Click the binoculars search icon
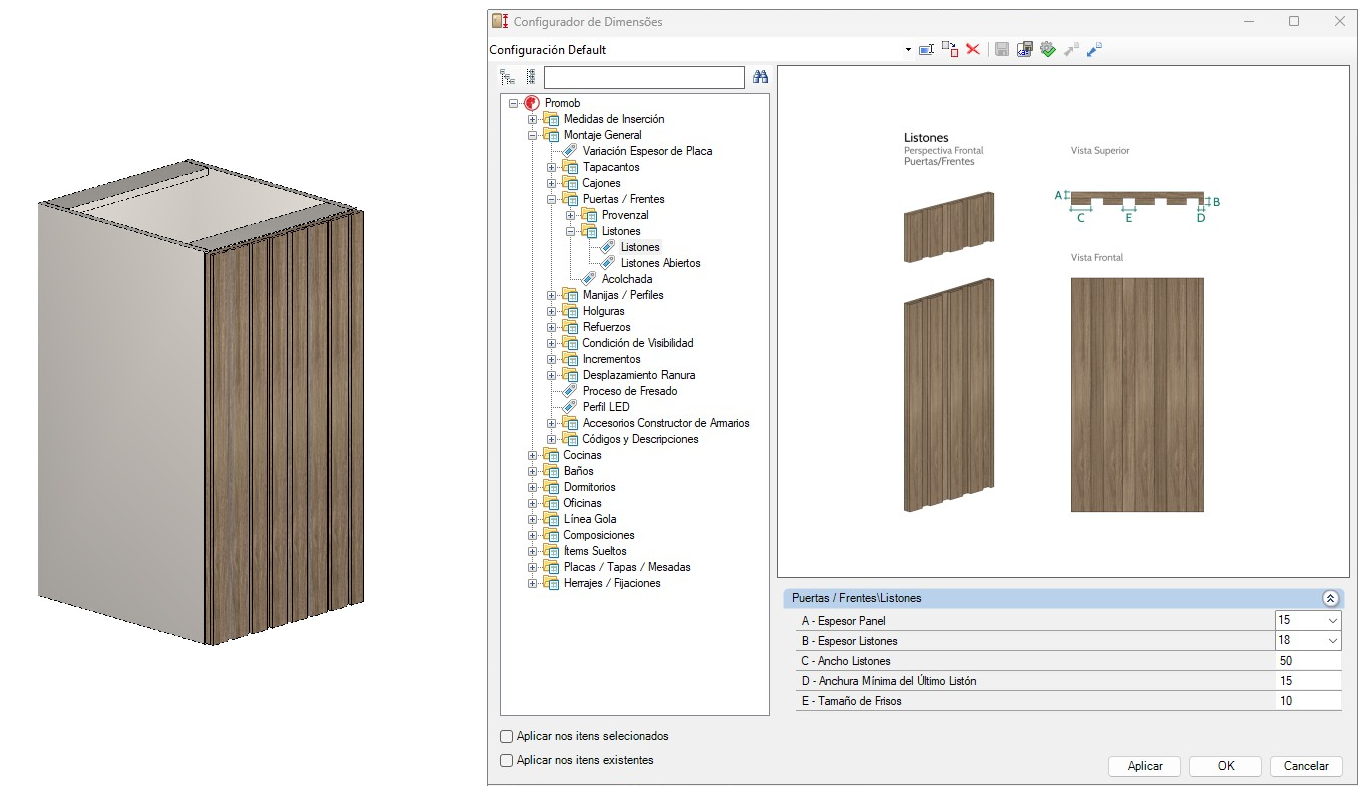Image resolution: width=1364 pixels, height=803 pixels. point(760,77)
